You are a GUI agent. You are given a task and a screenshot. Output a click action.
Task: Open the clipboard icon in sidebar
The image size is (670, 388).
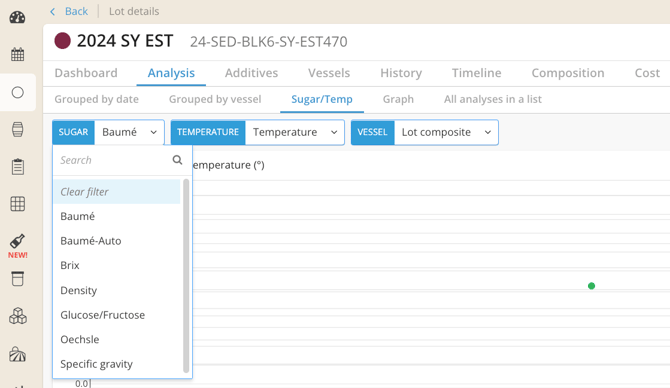click(18, 167)
